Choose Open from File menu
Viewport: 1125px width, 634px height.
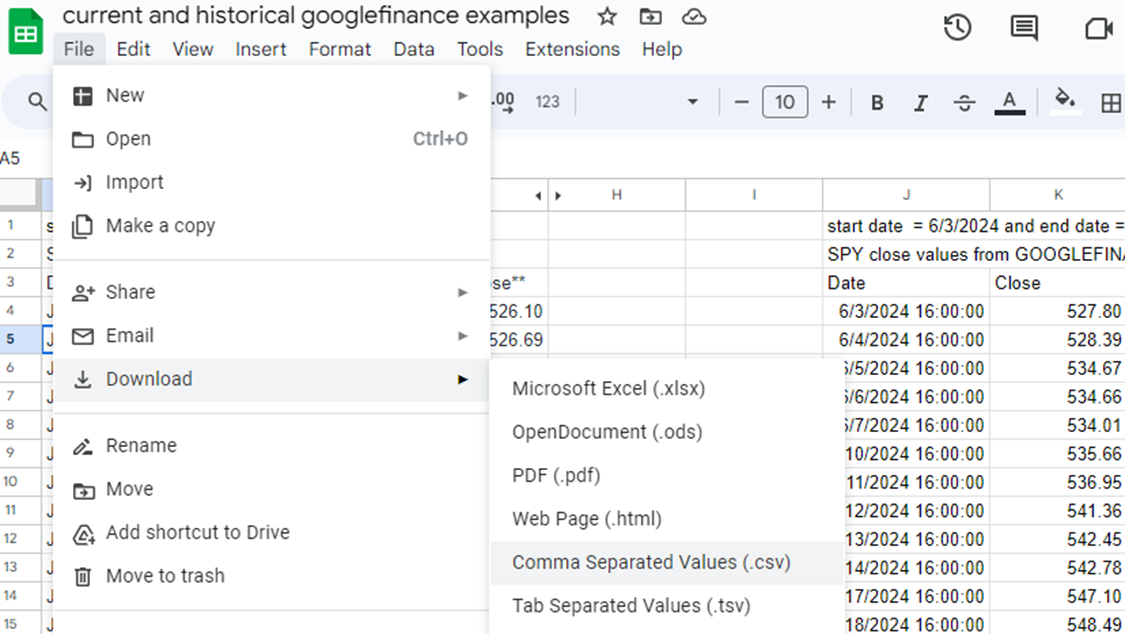[271, 139]
